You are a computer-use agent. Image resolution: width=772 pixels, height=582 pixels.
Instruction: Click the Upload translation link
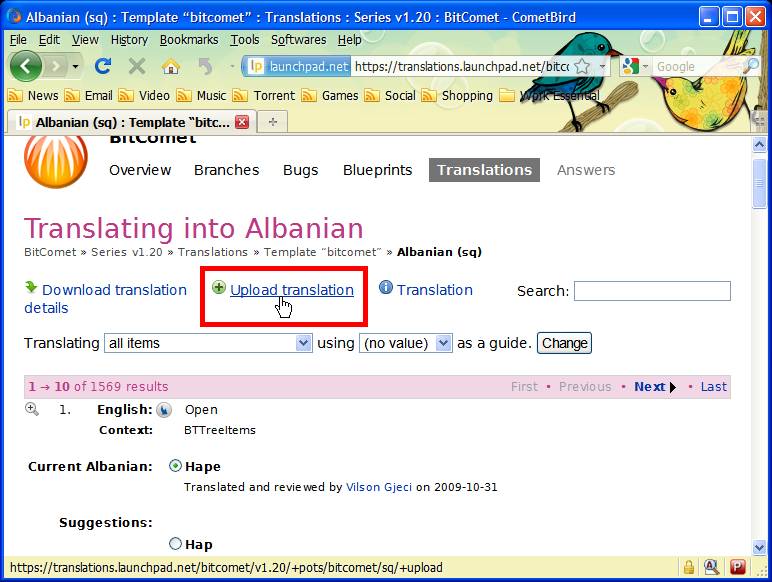tap(291, 290)
